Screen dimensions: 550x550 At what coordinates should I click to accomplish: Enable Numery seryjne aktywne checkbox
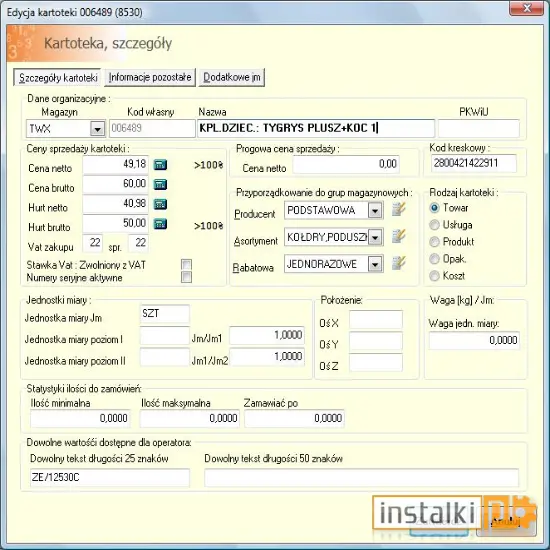[186, 277]
